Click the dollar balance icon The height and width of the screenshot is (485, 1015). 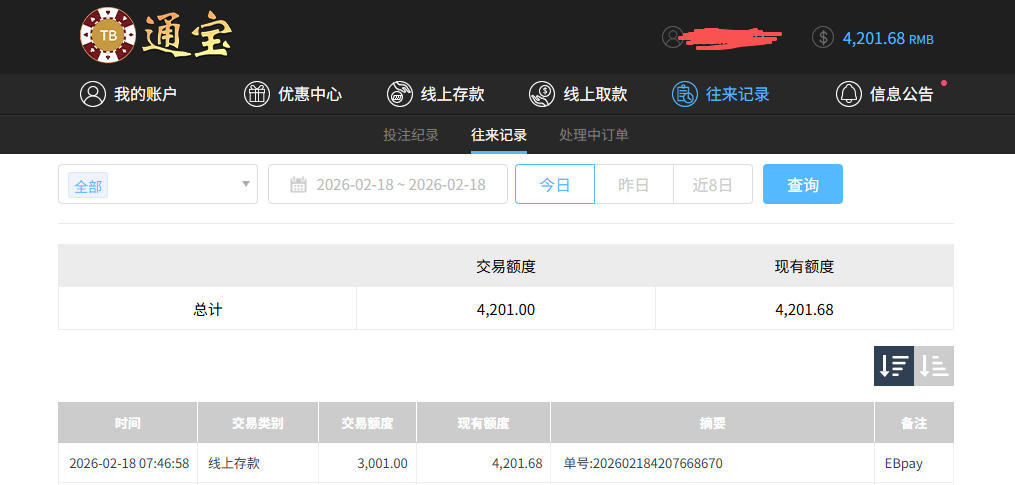(822, 37)
